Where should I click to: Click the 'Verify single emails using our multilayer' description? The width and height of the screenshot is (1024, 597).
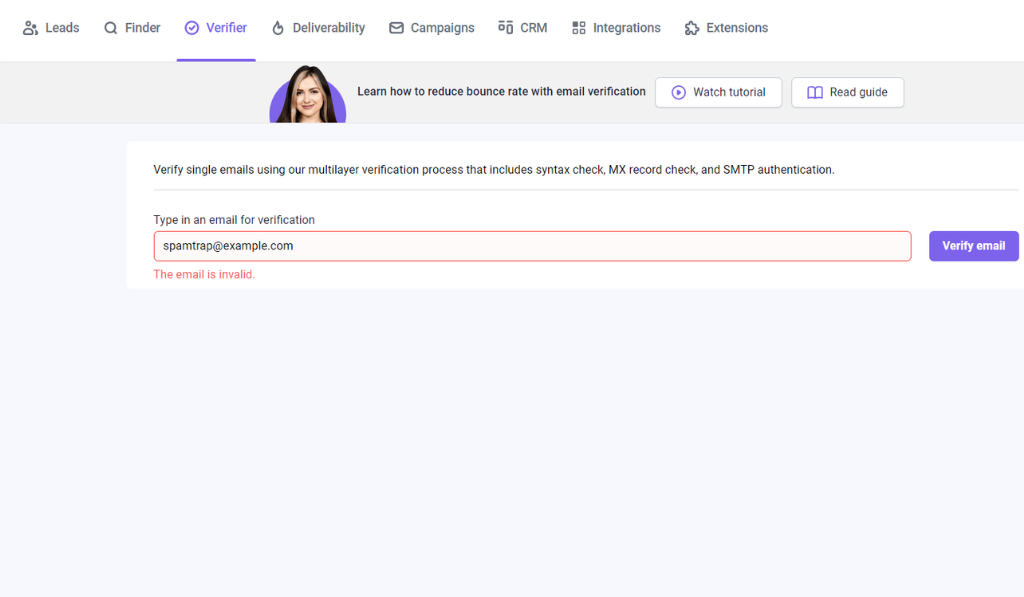(x=494, y=170)
